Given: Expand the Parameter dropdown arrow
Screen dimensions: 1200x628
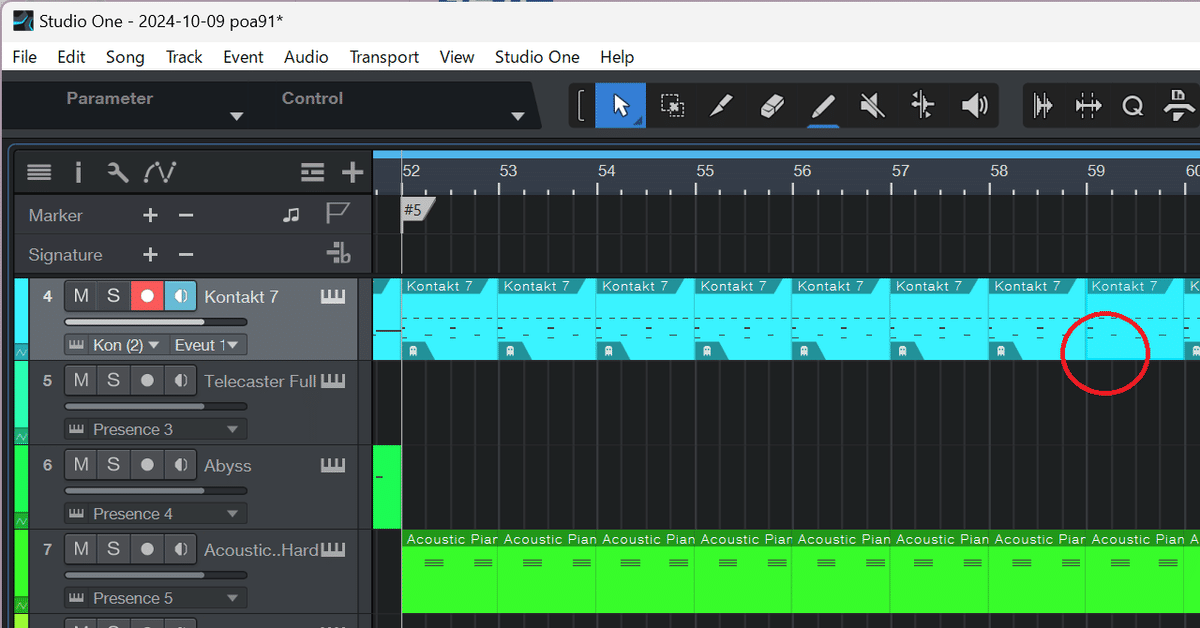Looking at the screenshot, I should click(237, 117).
